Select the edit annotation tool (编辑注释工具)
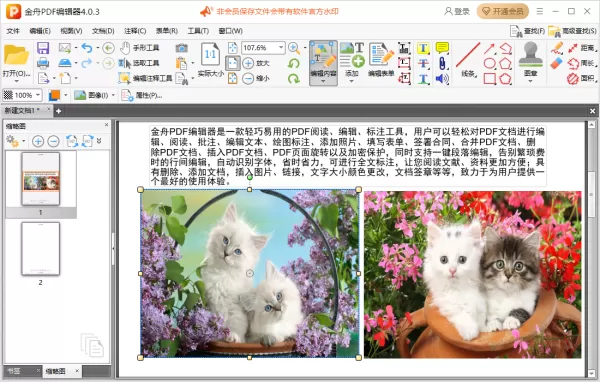Screen dimensions: 600x382 click(x=146, y=78)
